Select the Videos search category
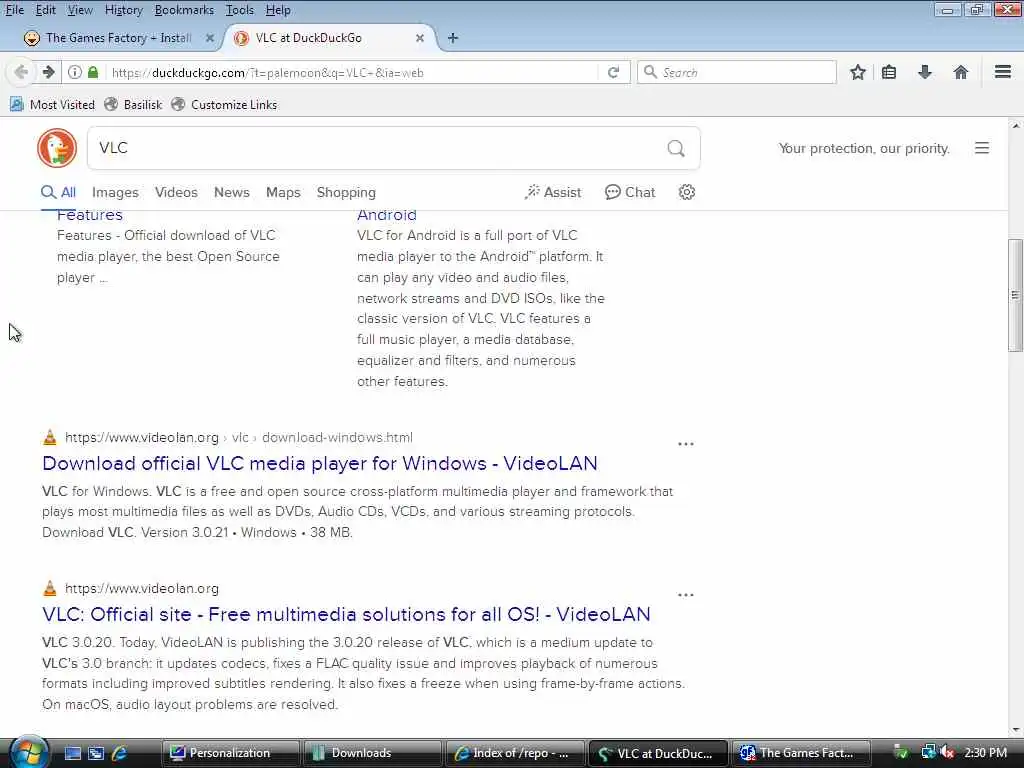The image size is (1024, 768). pos(176,192)
